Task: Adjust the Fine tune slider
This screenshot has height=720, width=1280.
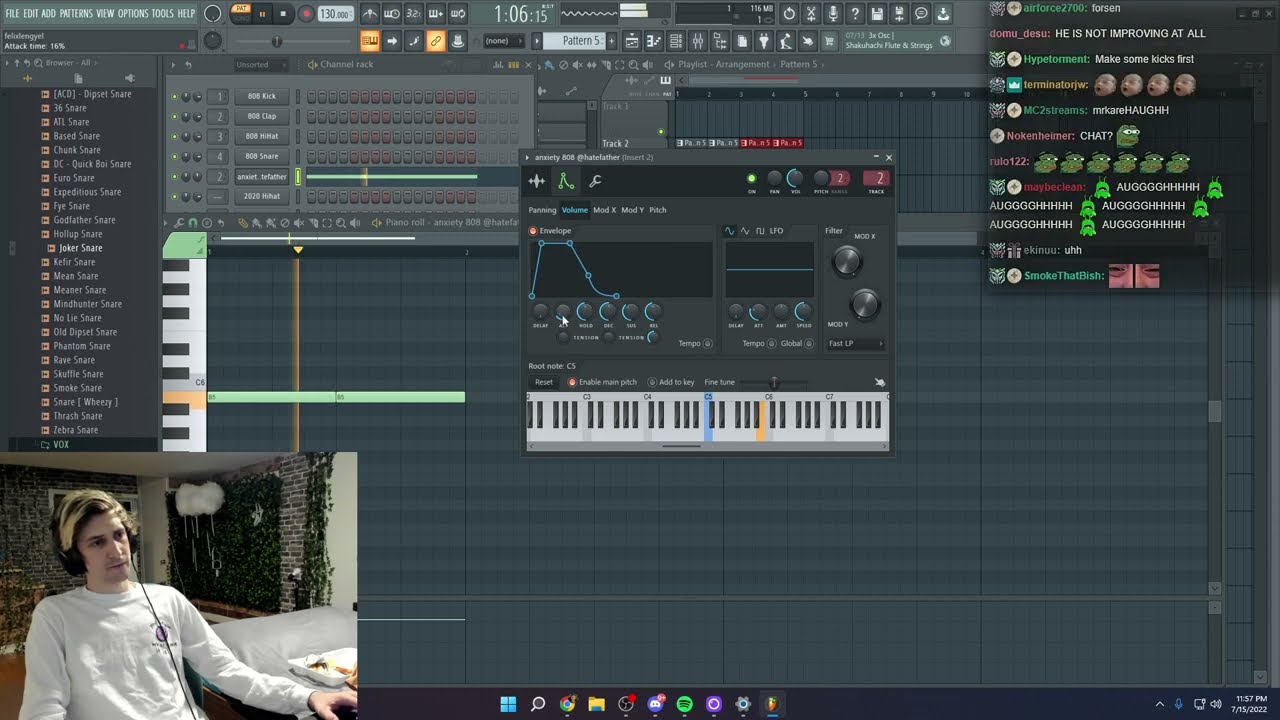Action: pyautogui.click(x=773, y=382)
